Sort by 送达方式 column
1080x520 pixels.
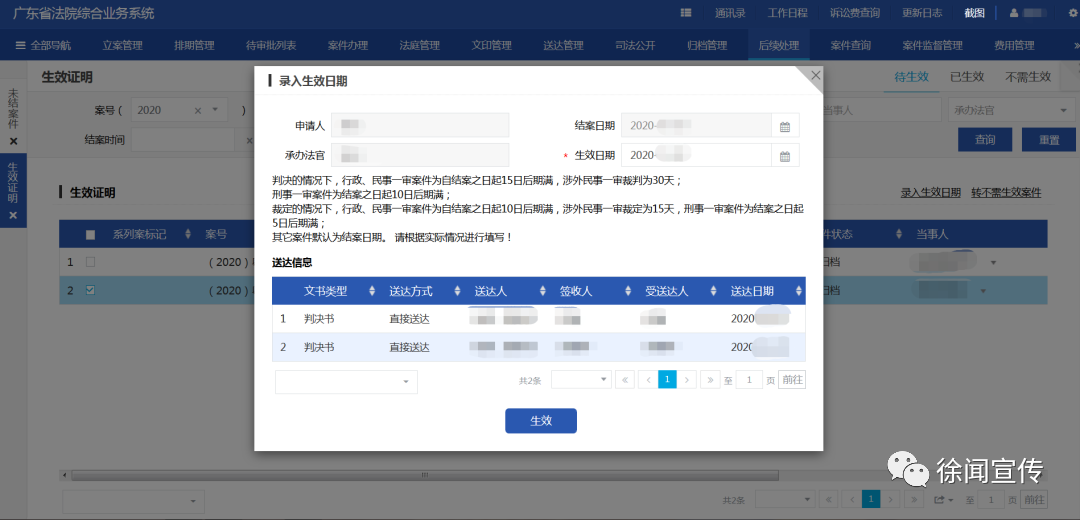point(457,291)
